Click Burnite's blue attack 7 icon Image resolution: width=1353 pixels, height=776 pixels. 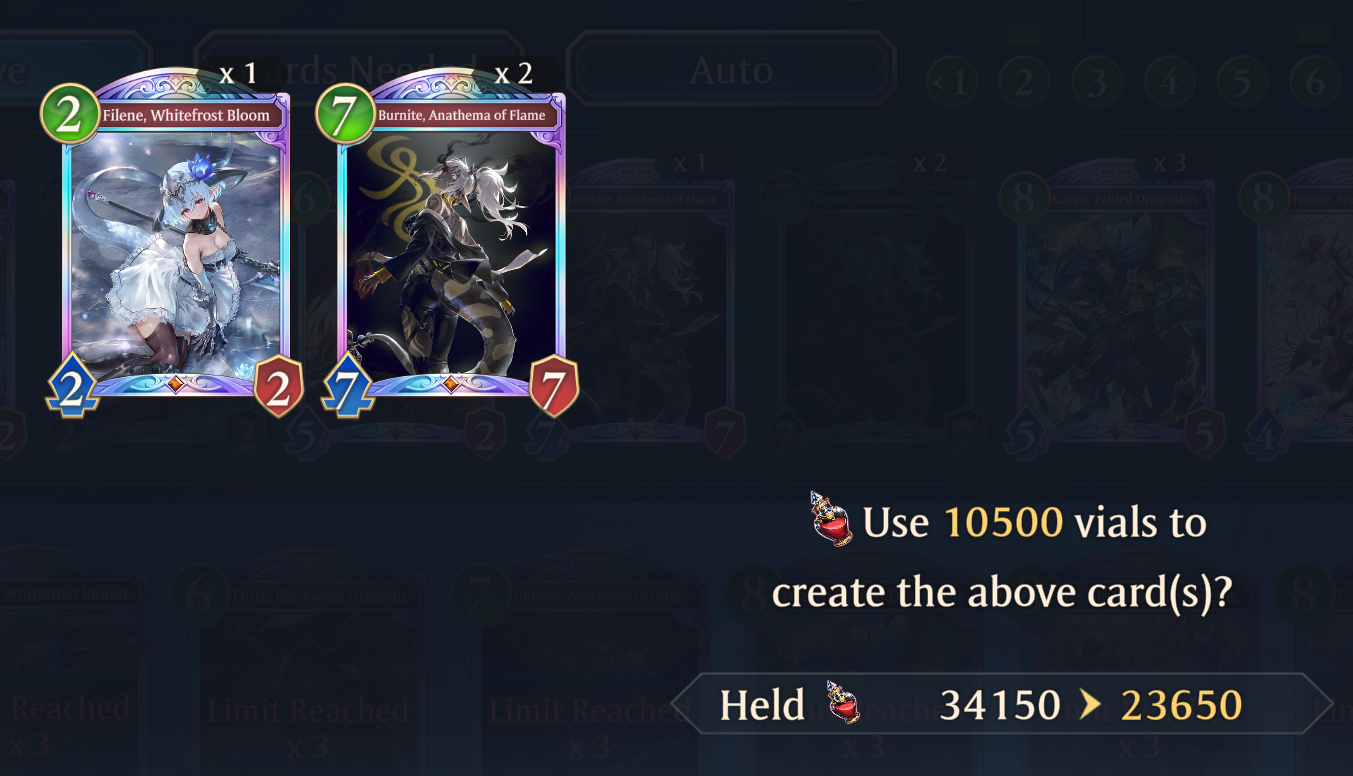pos(347,386)
